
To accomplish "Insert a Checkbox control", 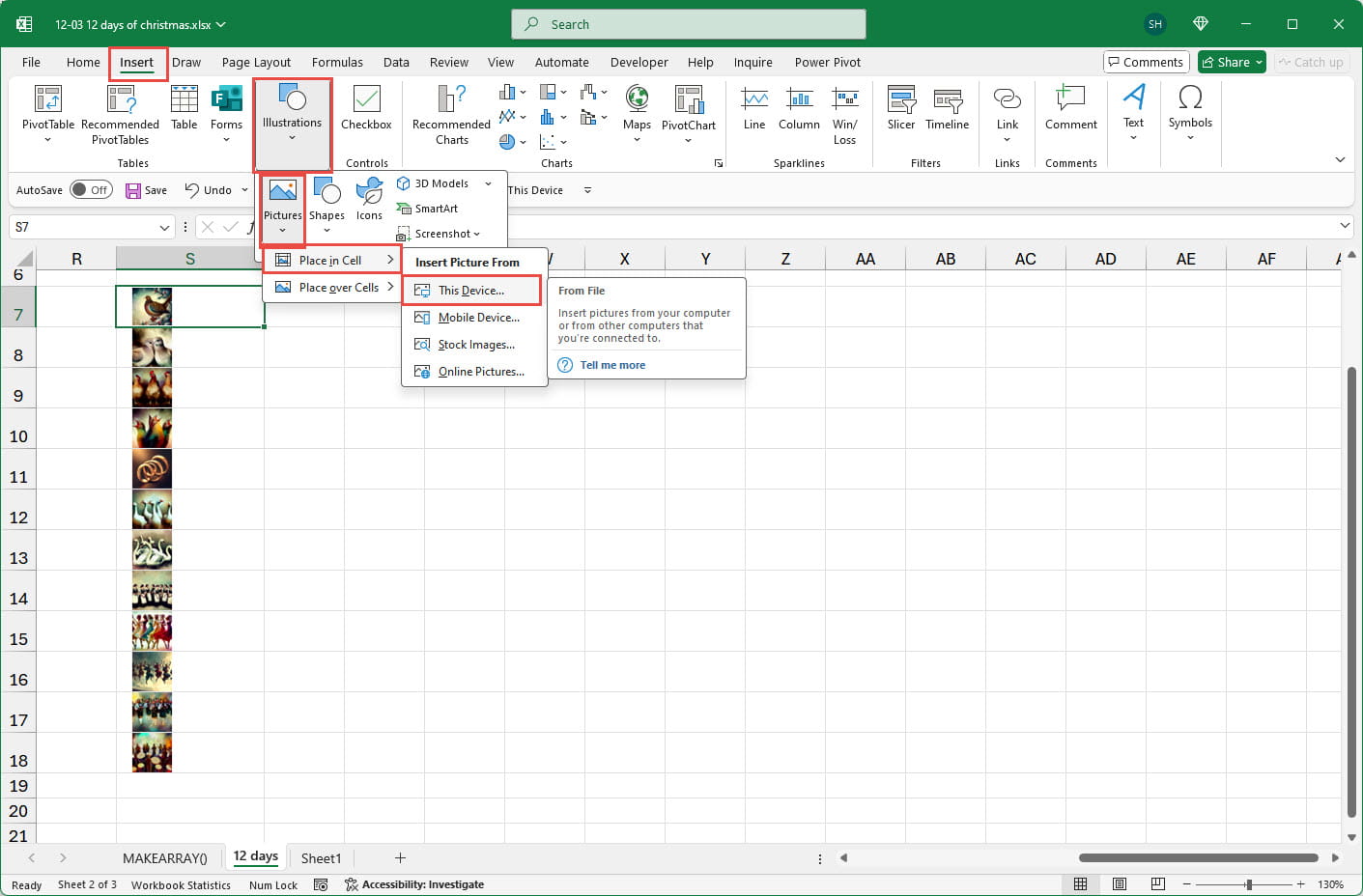I will (365, 108).
